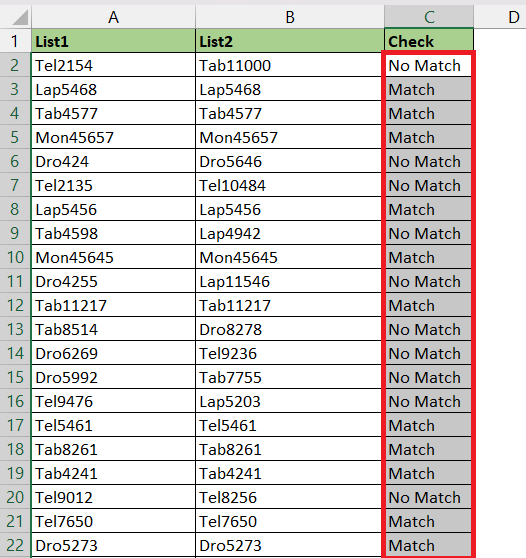Viewport: 526px width, 558px height.
Task: Click cell containing Lap11546
Action: 290,281
